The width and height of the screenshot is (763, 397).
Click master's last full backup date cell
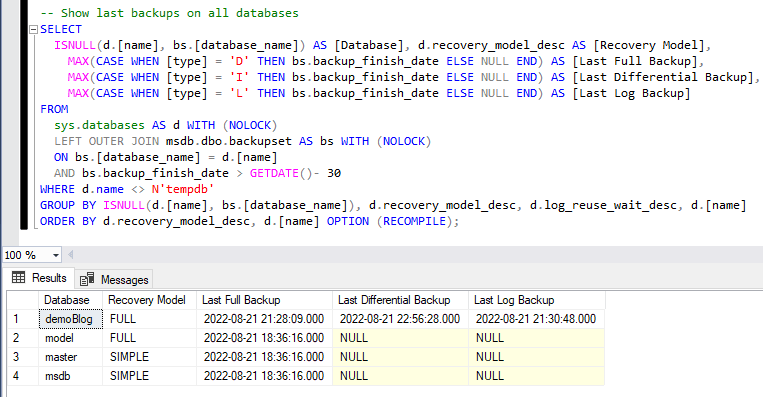pyautogui.click(x=265, y=357)
